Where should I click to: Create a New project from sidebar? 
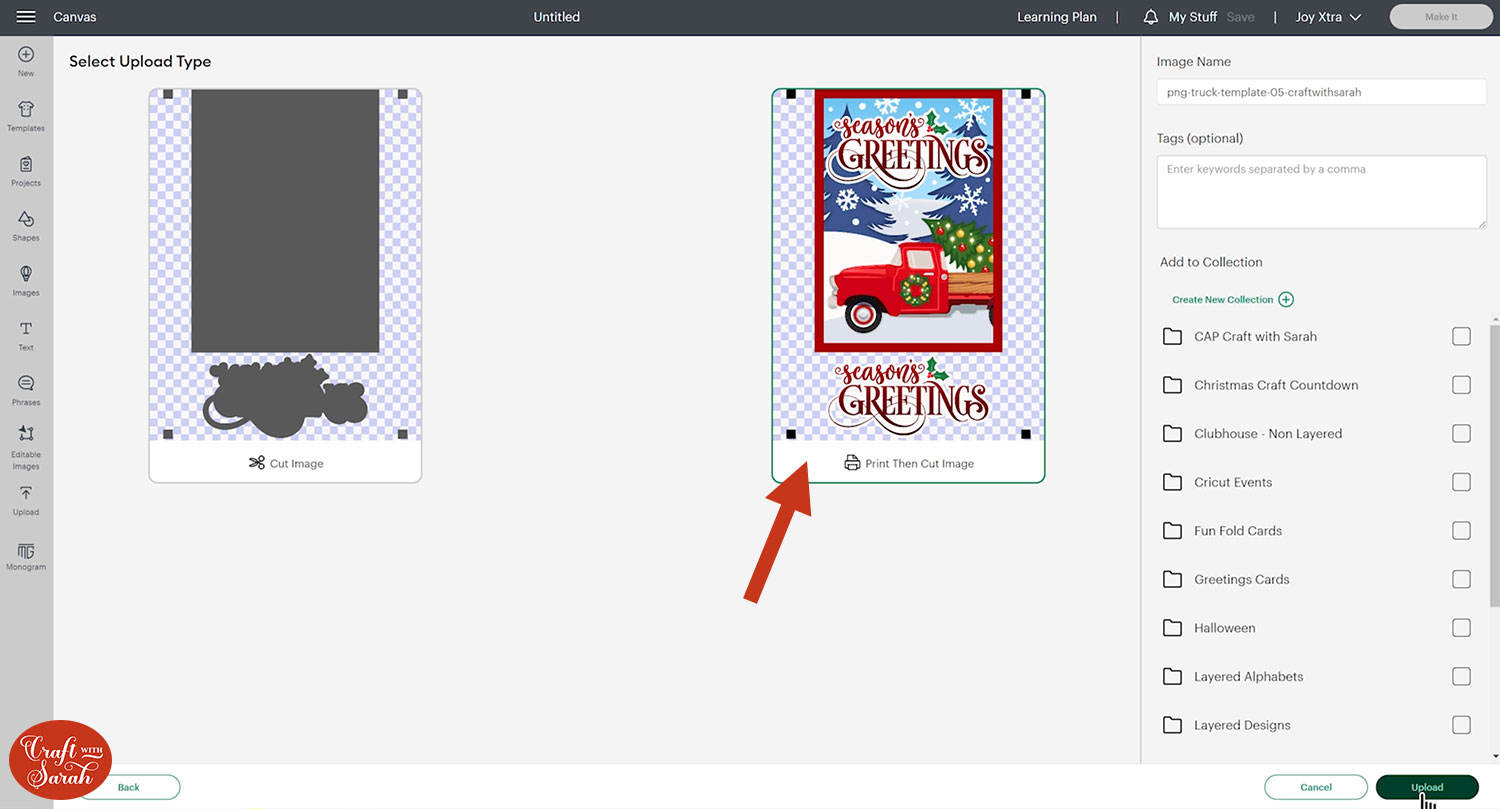(26, 62)
